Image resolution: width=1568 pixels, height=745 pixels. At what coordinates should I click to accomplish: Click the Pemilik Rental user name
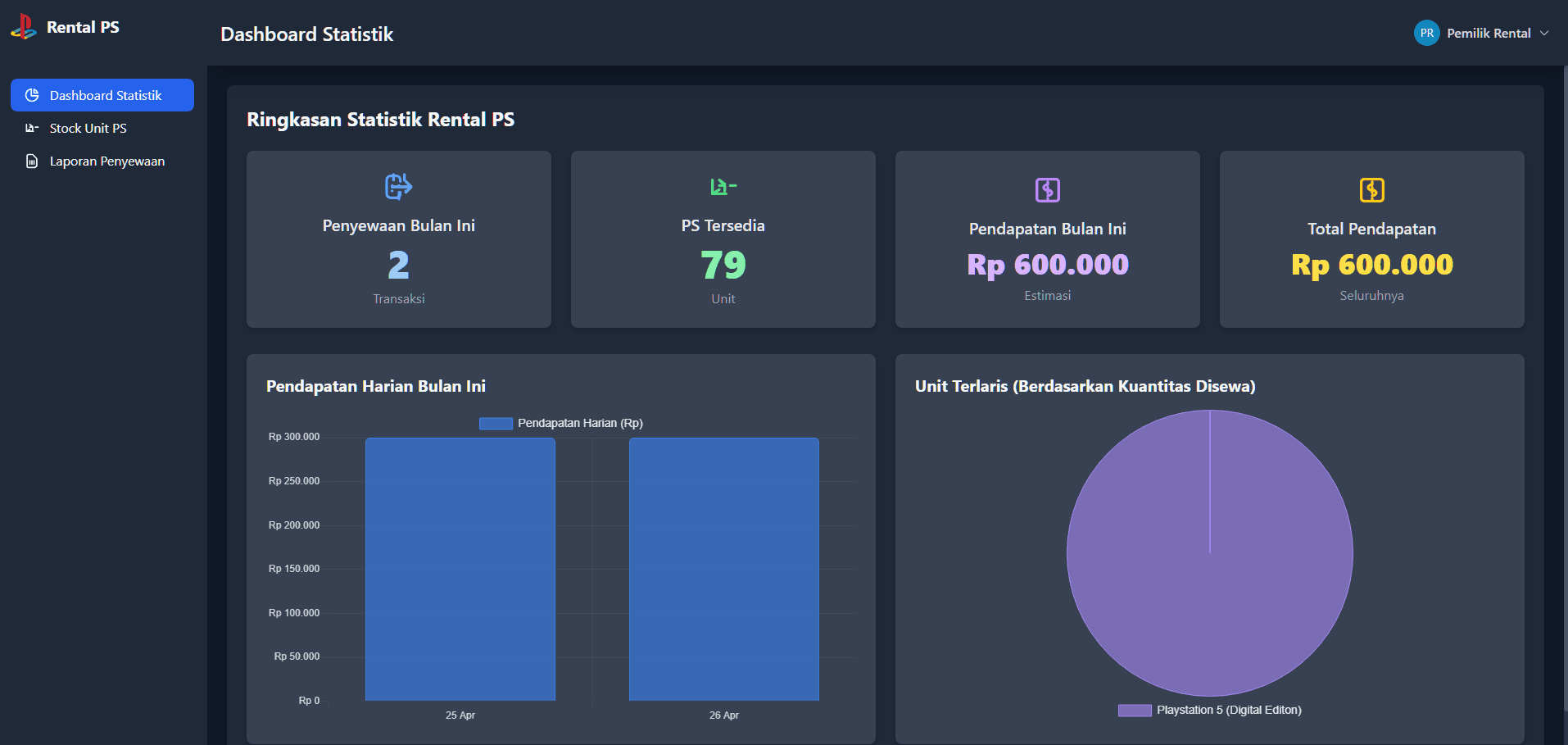pos(1489,33)
